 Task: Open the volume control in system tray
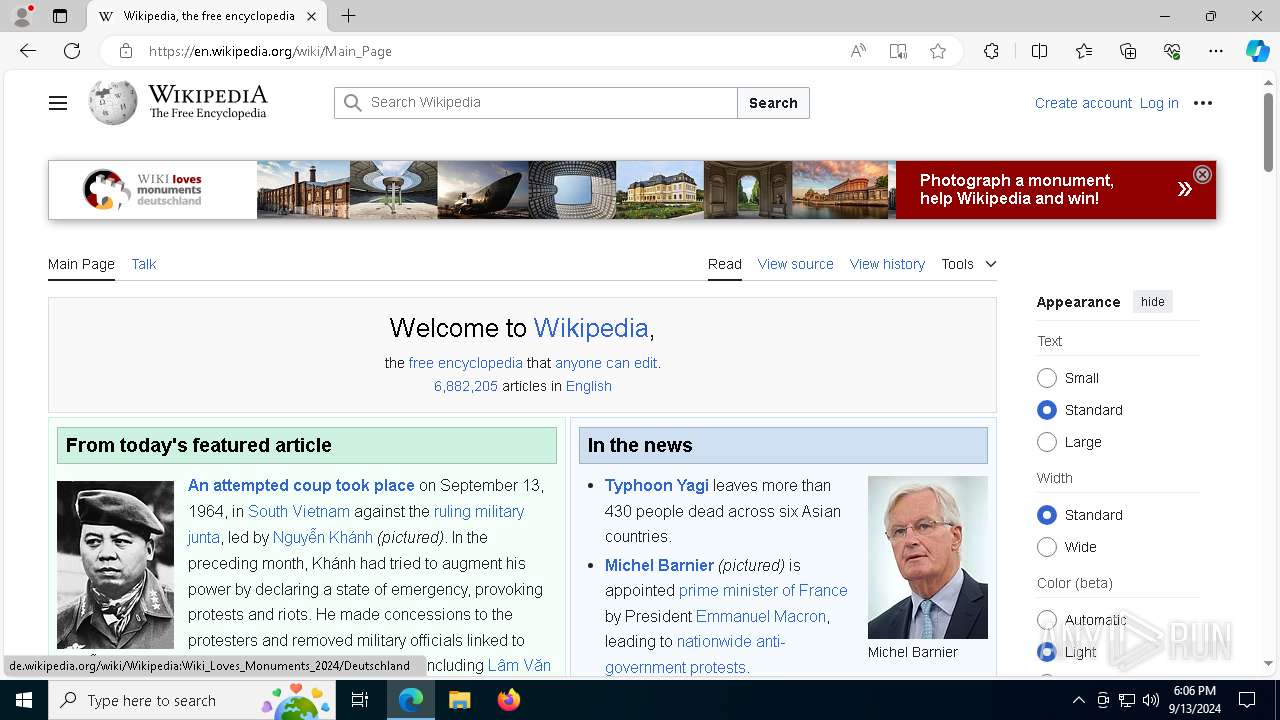pos(1151,700)
